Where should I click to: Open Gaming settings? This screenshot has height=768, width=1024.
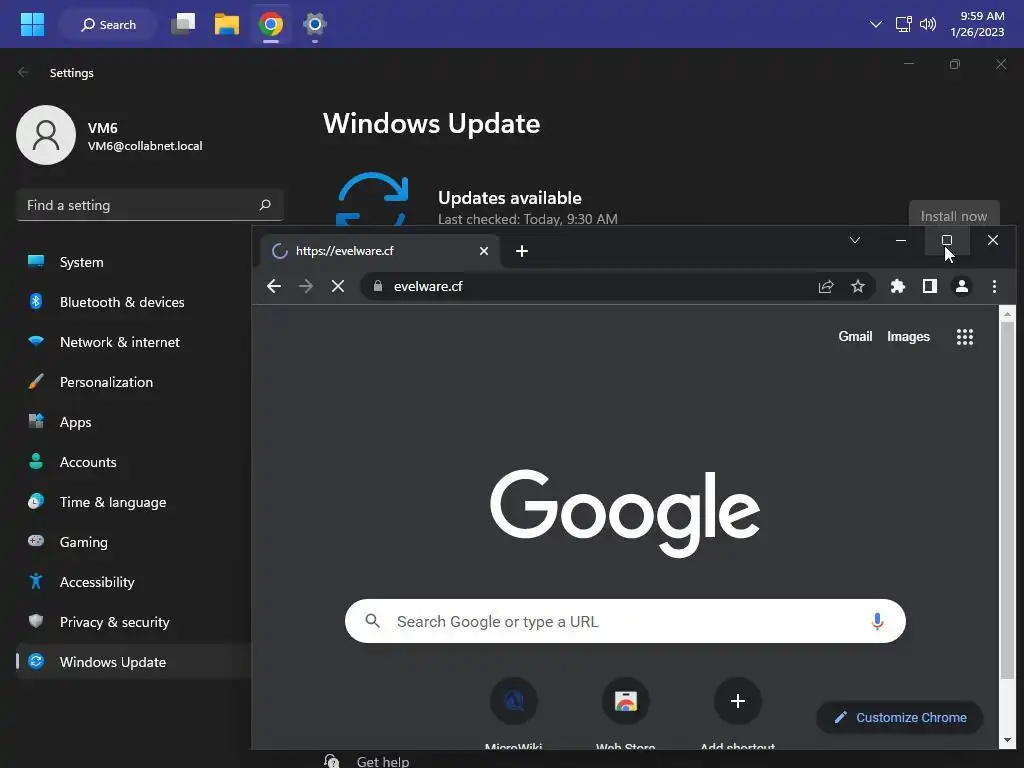pos(134,542)
